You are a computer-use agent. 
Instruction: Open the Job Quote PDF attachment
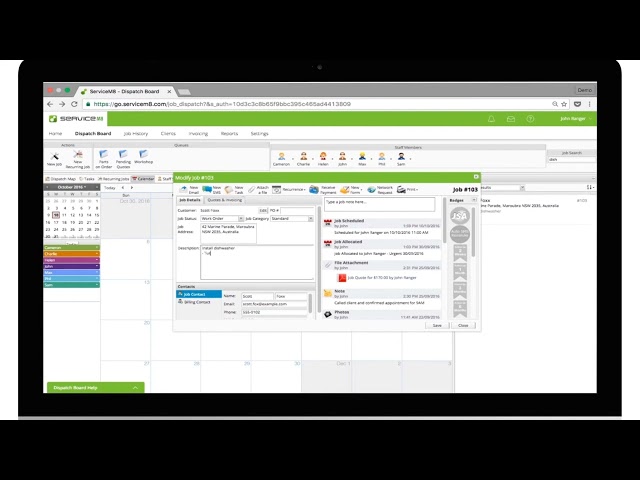377,278
